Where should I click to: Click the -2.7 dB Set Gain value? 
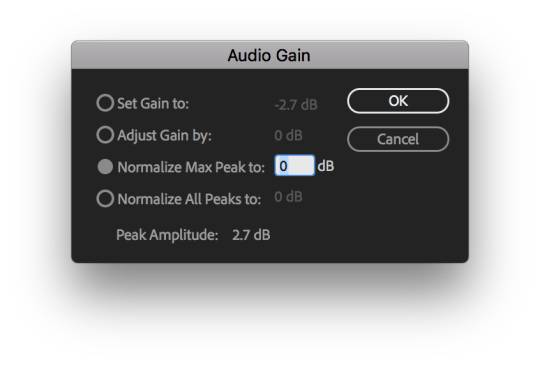[296, 105]
